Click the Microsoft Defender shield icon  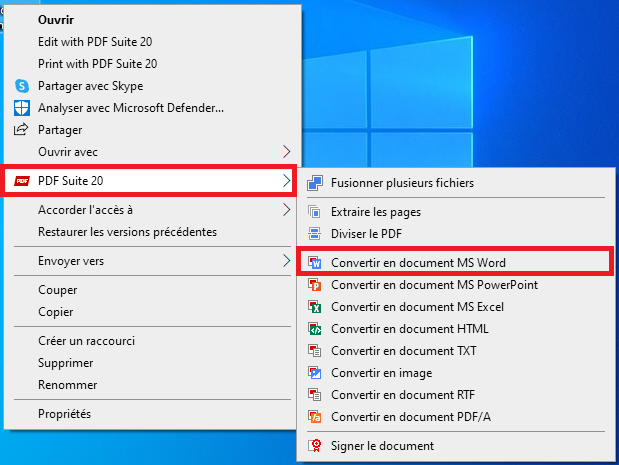point(22,108)
